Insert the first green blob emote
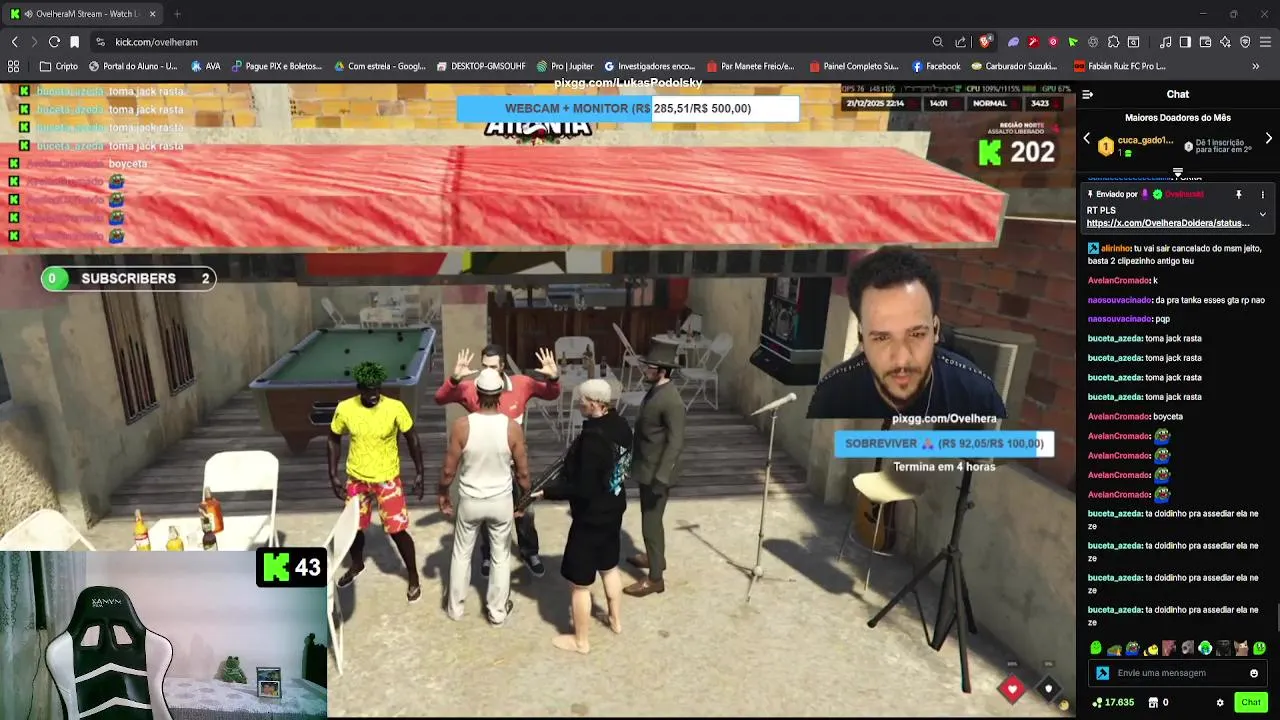 click(x=1096, y=648)
